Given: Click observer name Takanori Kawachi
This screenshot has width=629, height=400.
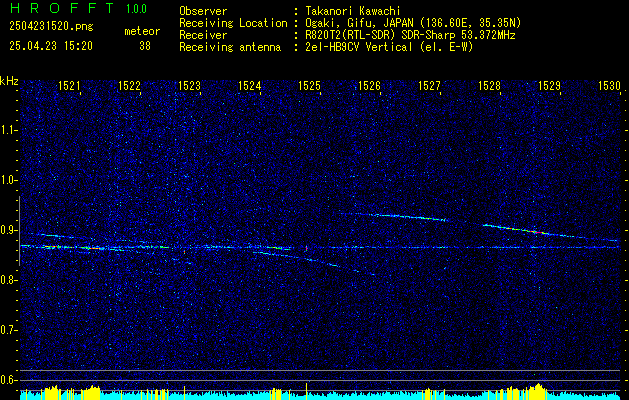Looking at the screenshot, I should pos(352,11).
